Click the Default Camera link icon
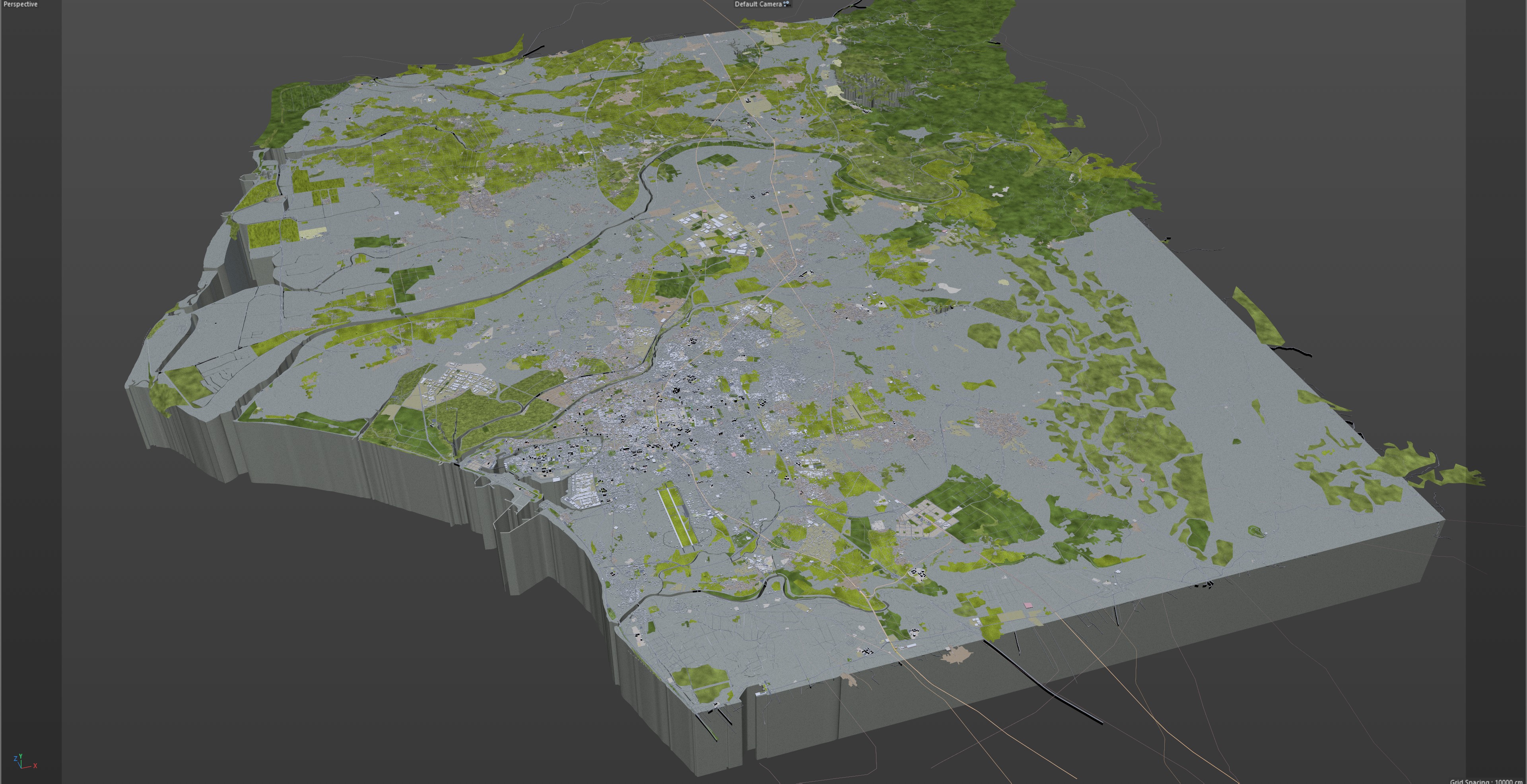Image resolution: width=1527 pixels, height=784 pixels. point(787,4)
